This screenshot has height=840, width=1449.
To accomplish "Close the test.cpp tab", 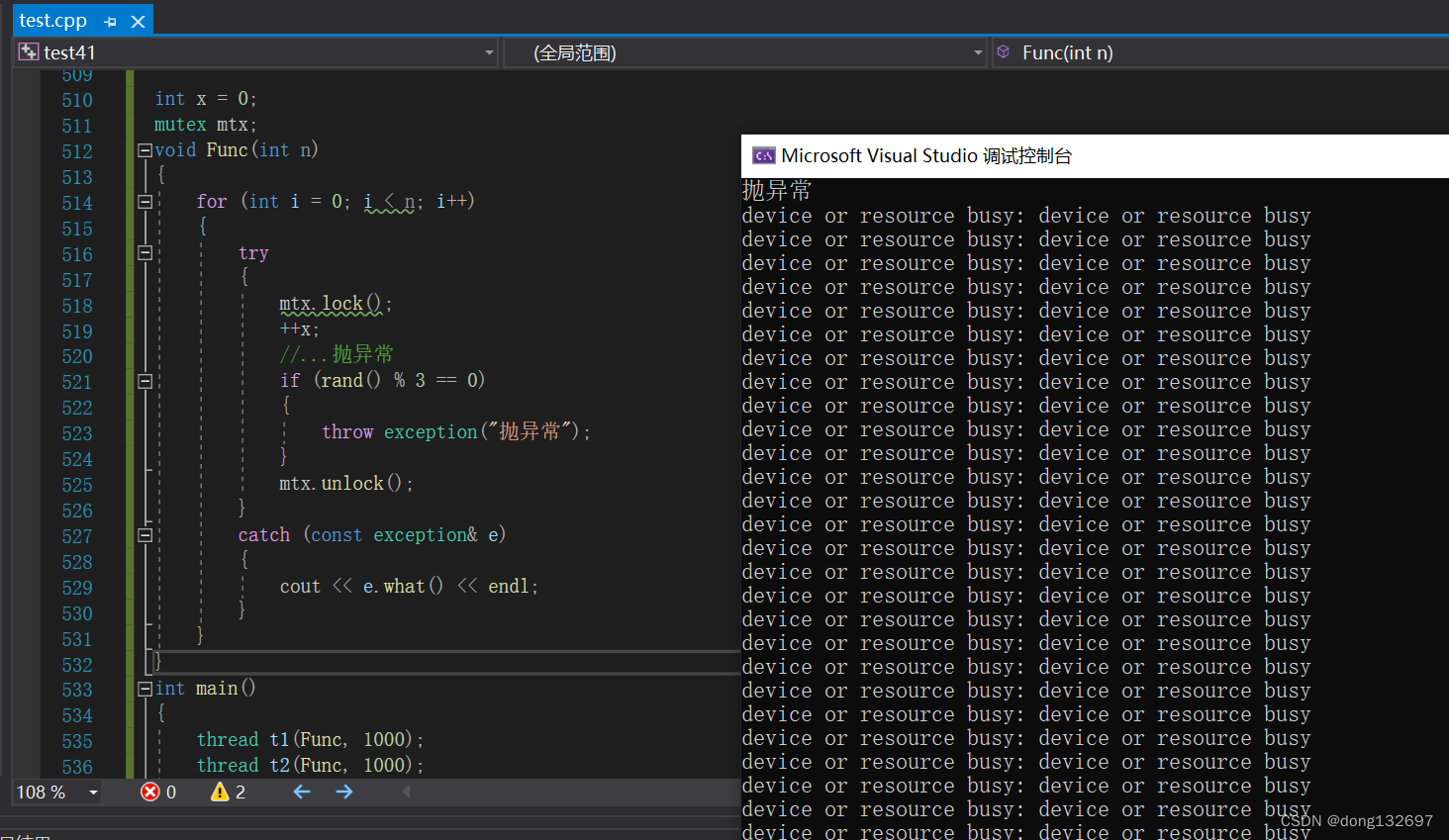I will click(138, 21).
